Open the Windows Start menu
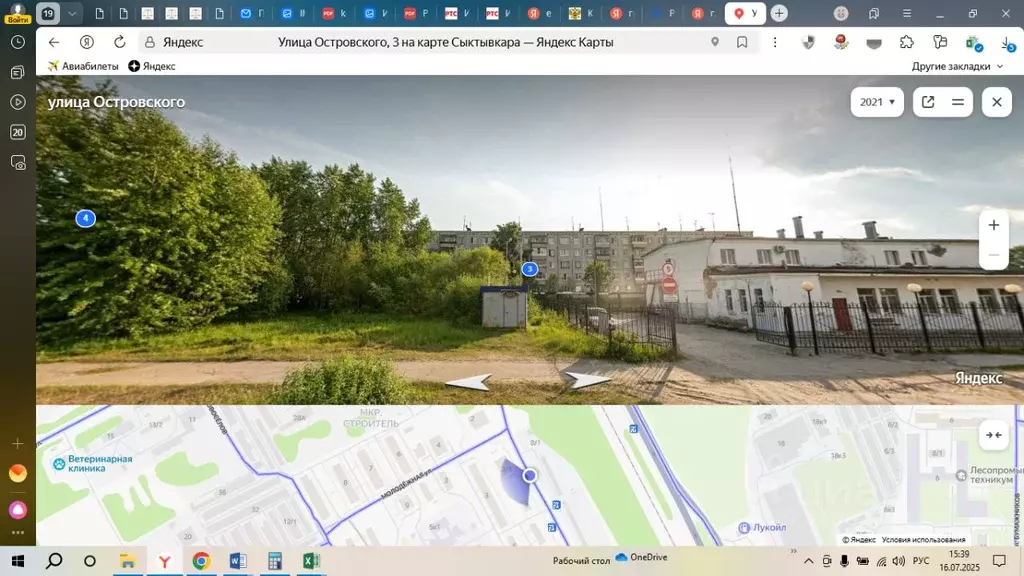 [18, 560]
